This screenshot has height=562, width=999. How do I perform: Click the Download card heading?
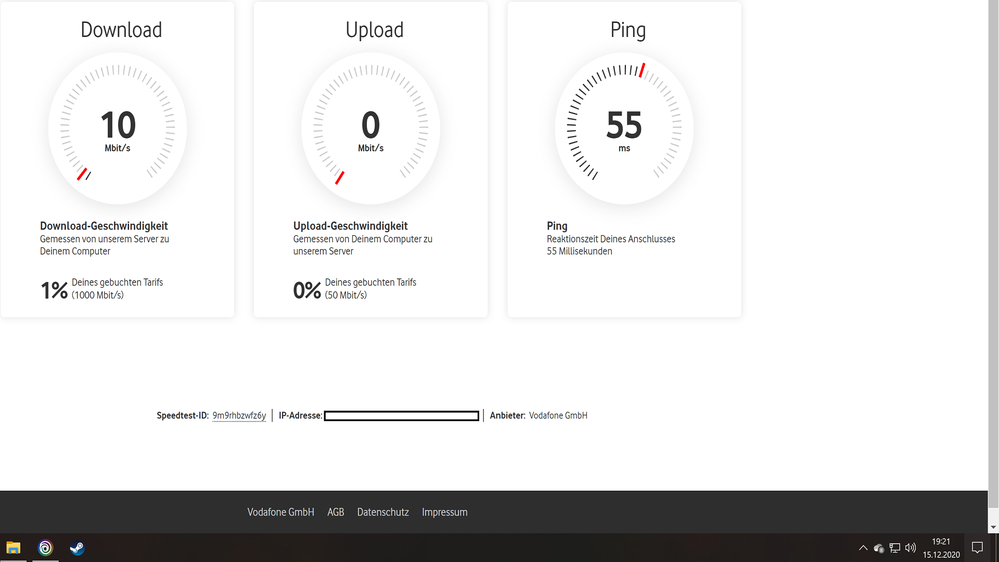(x=121, y=30)
